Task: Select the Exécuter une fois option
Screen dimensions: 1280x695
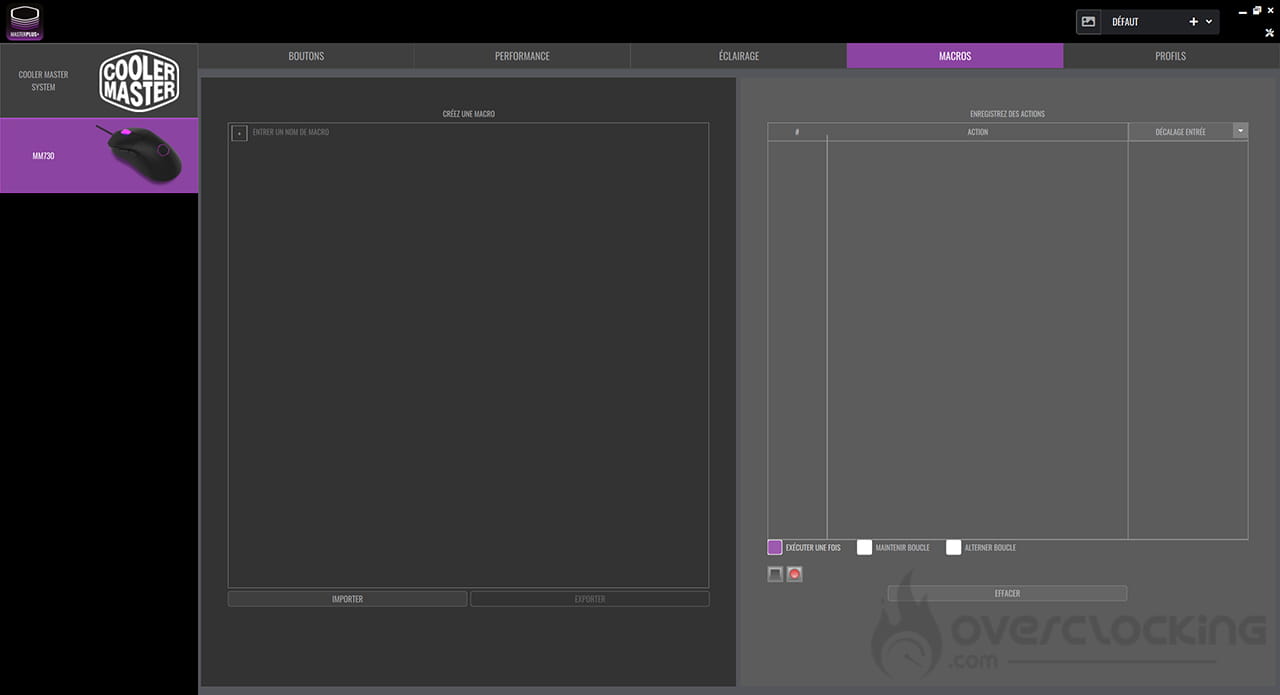Action: [775, 547]
